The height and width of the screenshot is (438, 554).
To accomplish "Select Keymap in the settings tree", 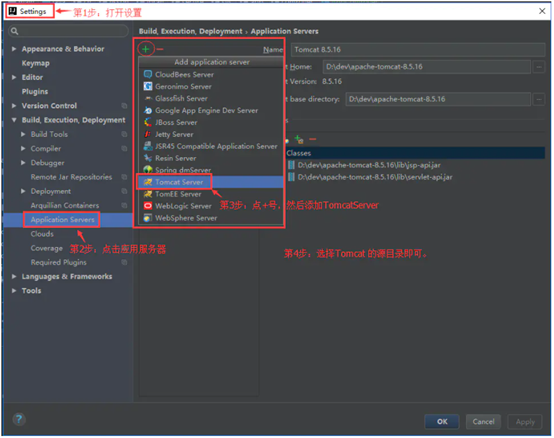I will click(35, 63).
